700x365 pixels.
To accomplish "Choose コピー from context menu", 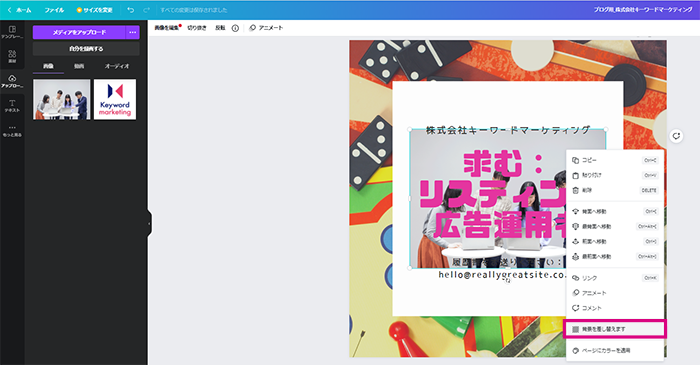I will 615,160.
